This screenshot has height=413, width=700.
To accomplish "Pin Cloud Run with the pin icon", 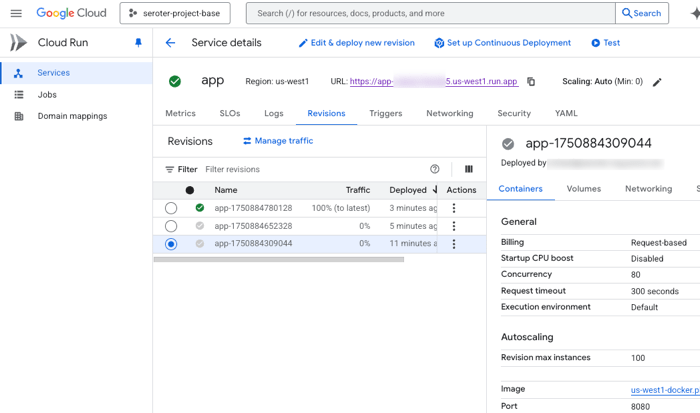I will [138, 43].
